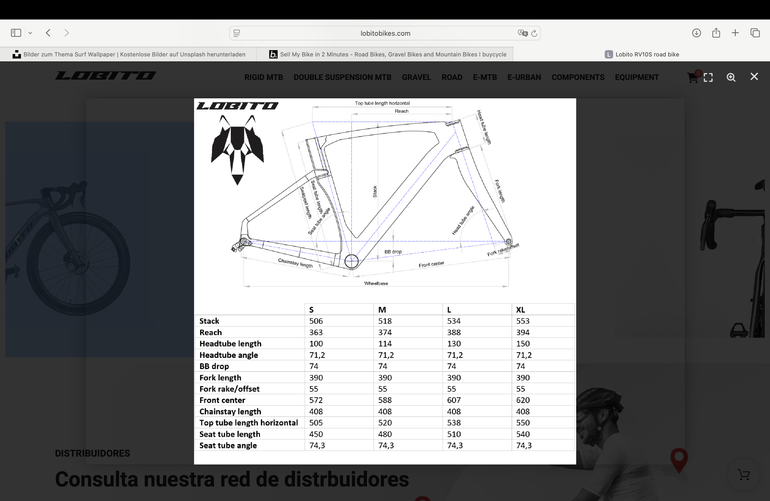Open the ROAD menu
The height and width of the screenshot is (501, 770).
tap(452, 78)
